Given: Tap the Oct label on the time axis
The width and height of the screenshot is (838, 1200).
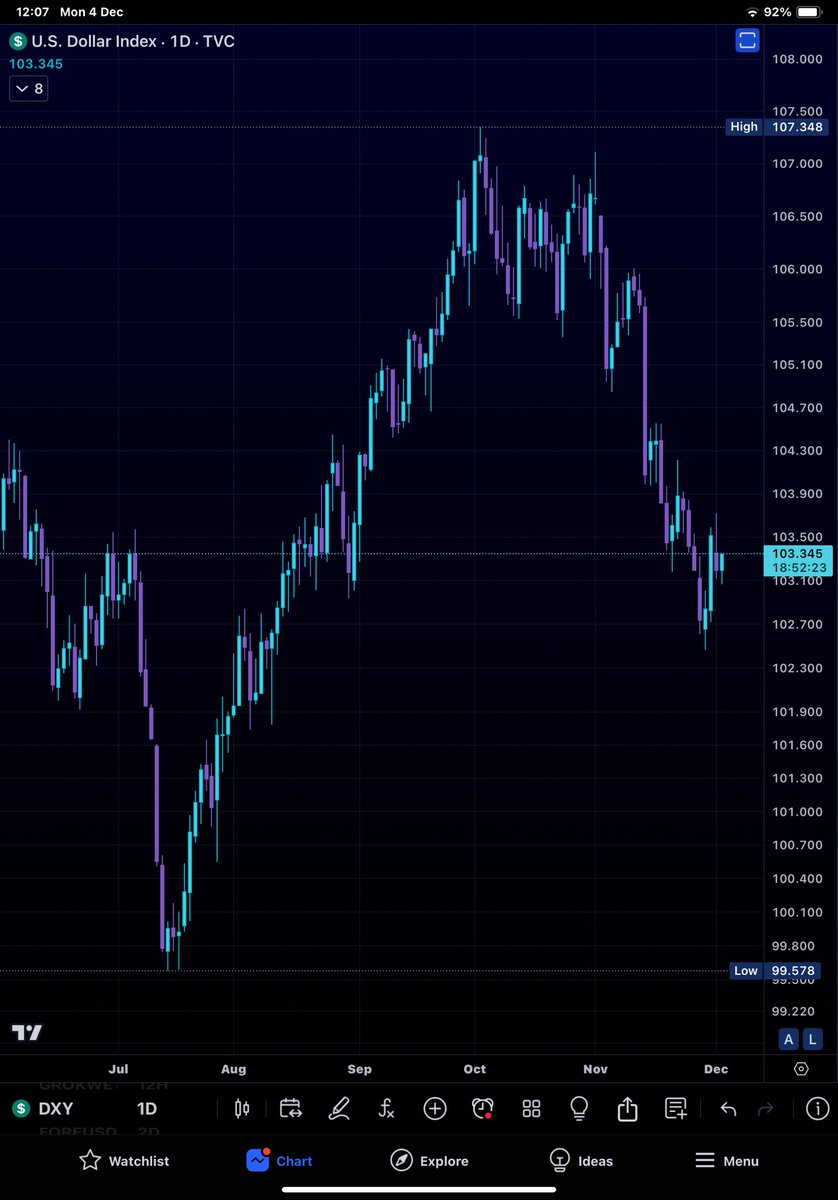Looking at the screenshot, I should pos(475,1069).
